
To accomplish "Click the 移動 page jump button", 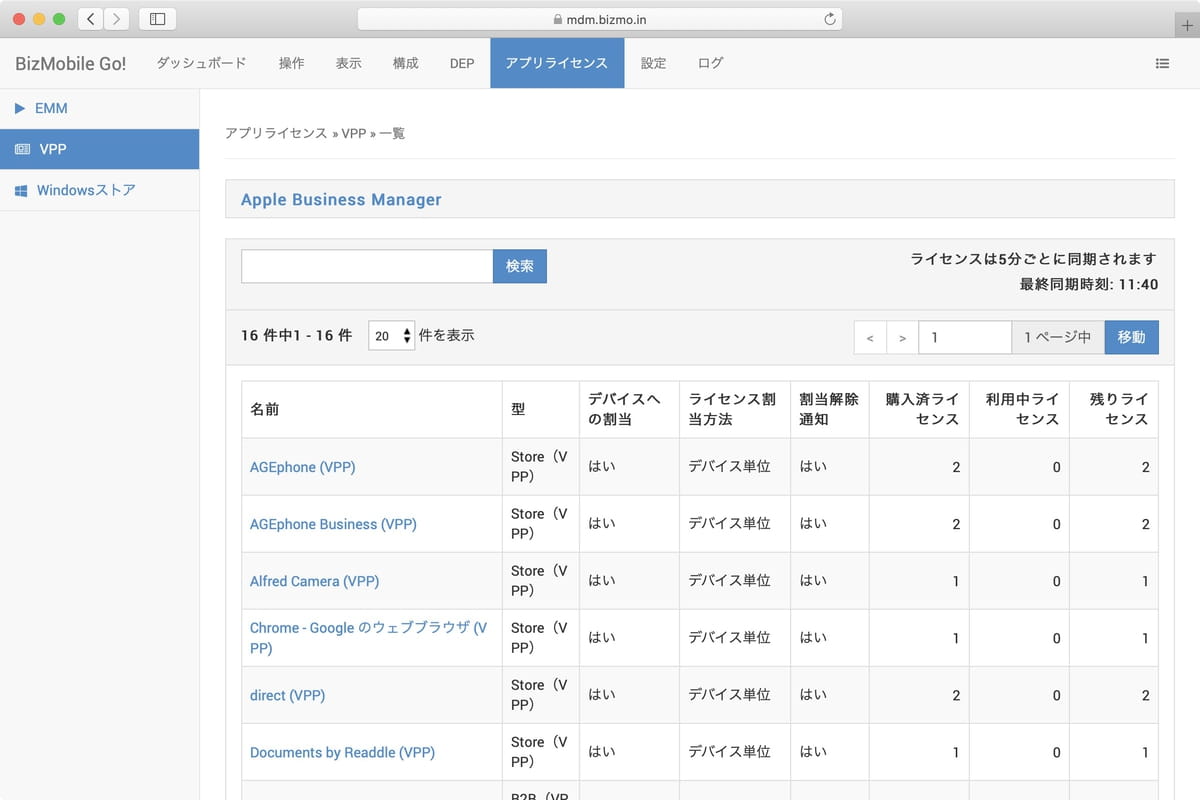I will click(x=1131, y=337).
